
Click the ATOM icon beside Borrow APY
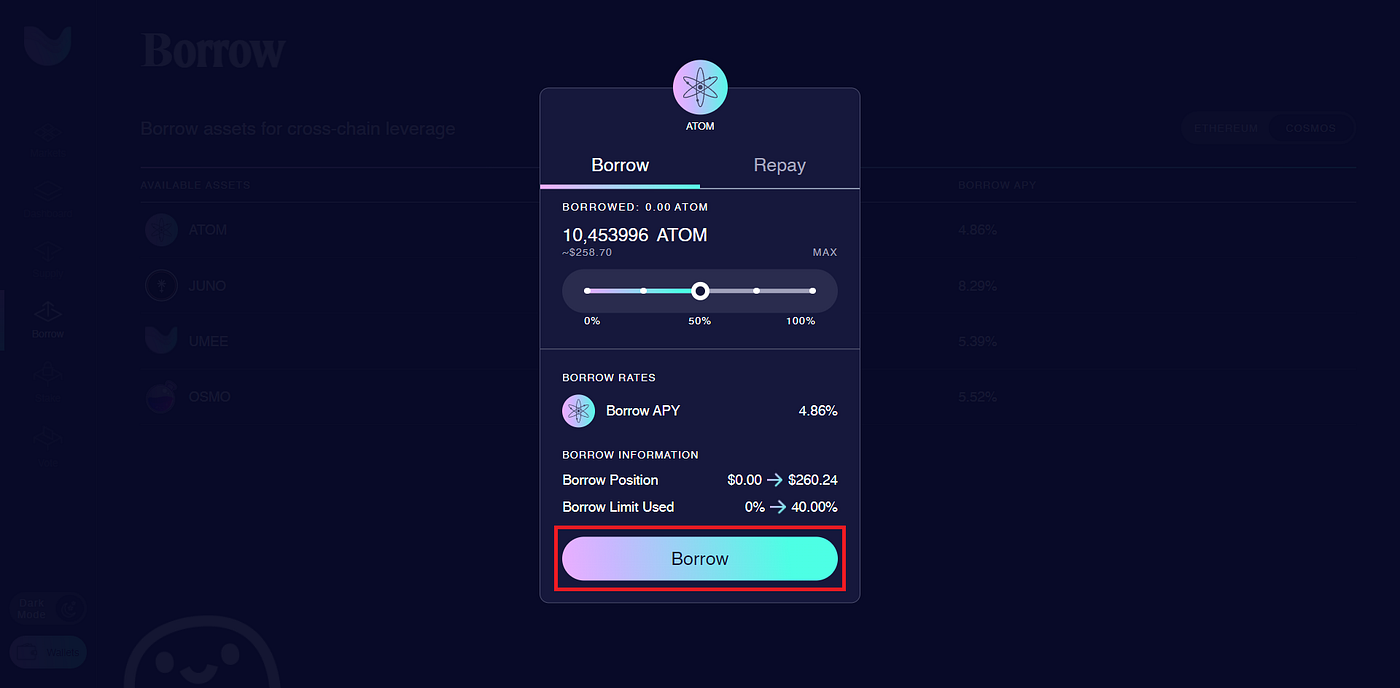(x=579, y=411)
